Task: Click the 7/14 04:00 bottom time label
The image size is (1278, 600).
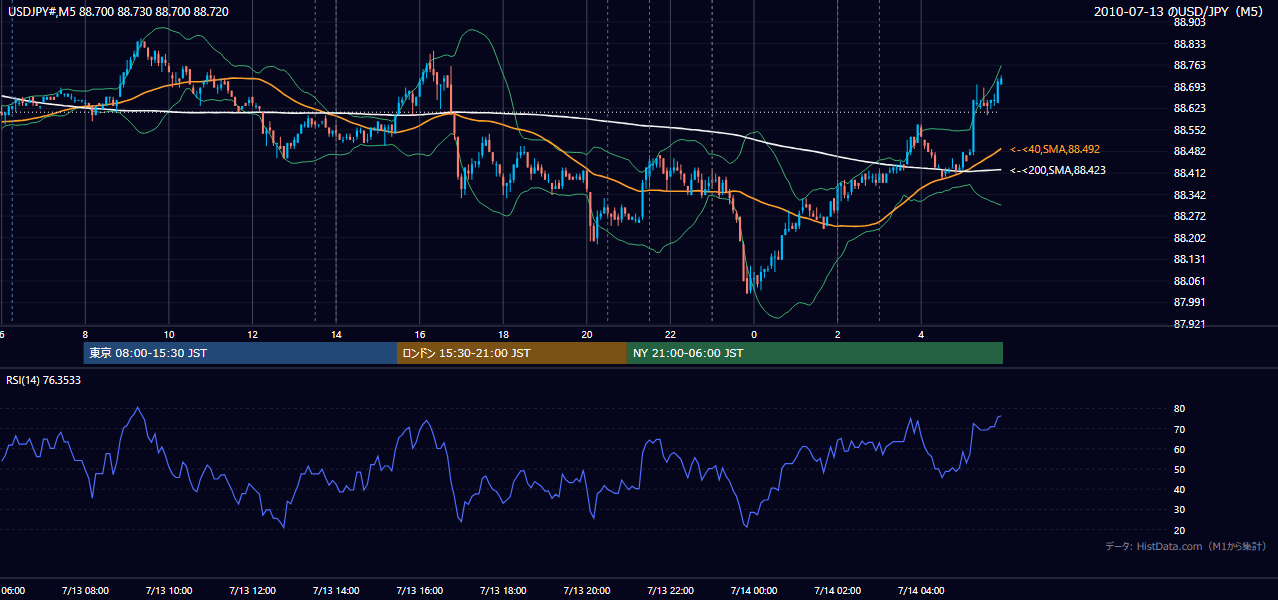Action: pyautogui.click(x=920, y=591)
